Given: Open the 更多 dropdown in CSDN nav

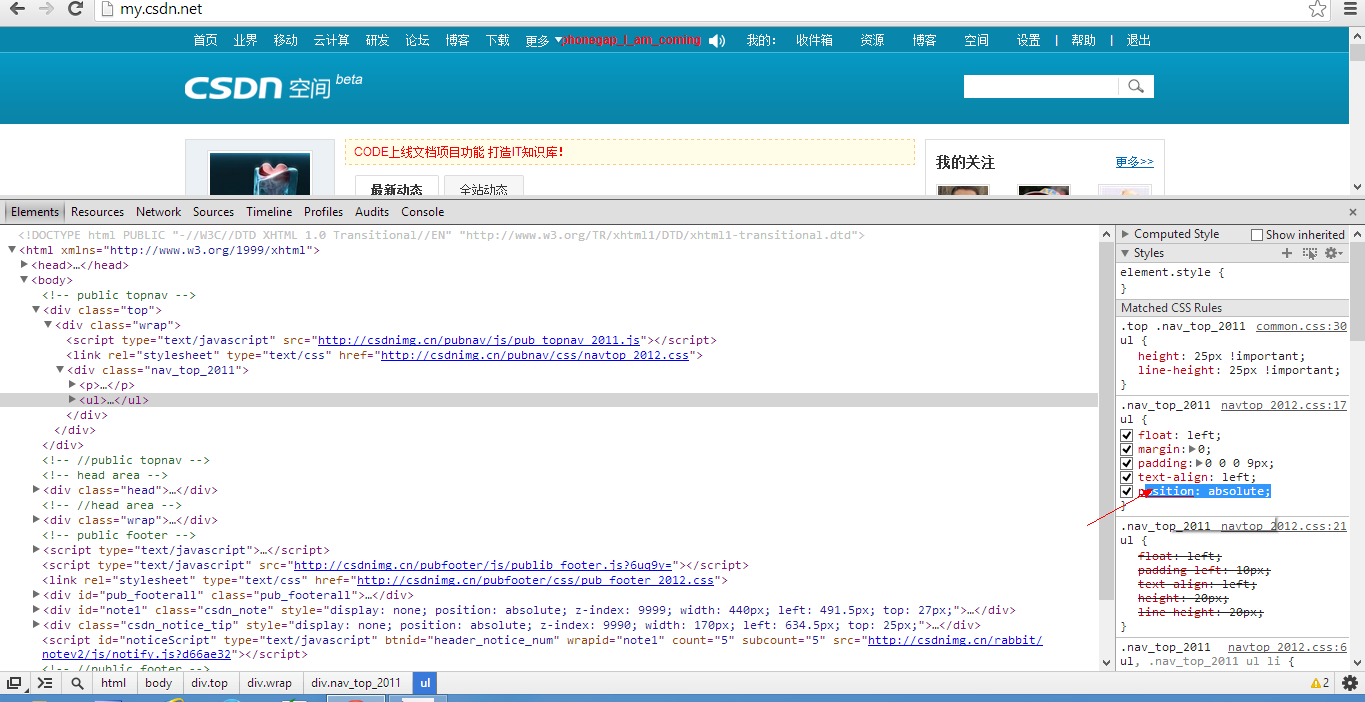Looking at the screenshot, I should click(543, 41).
